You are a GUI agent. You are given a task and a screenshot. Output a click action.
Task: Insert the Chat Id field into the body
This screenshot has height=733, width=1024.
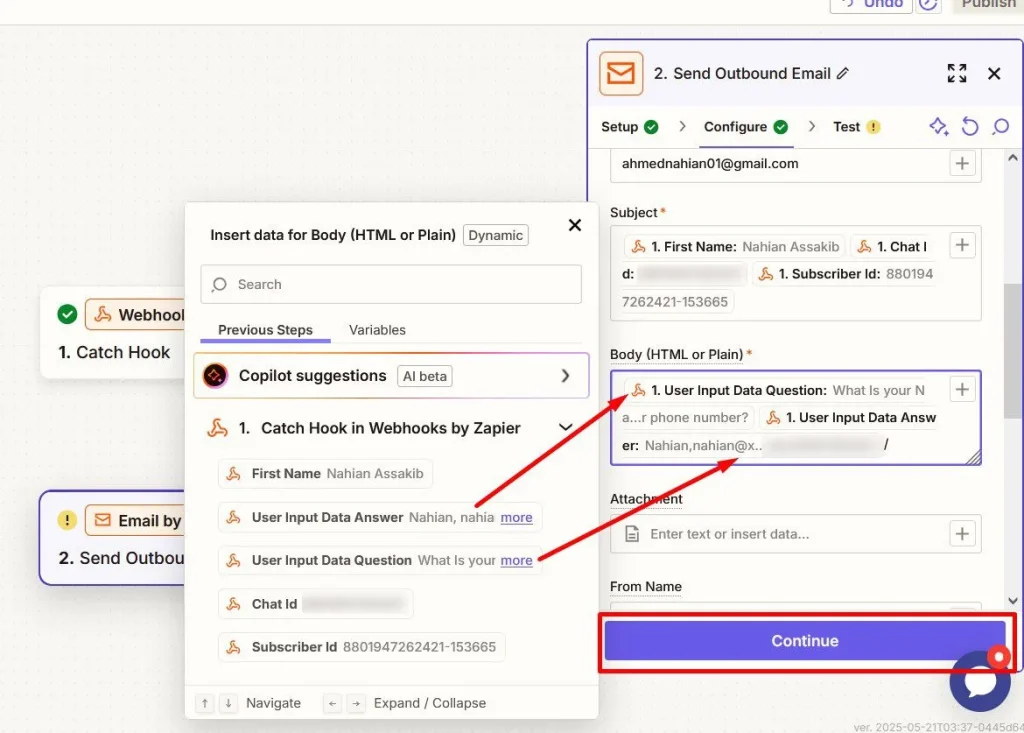click(315, 604)
